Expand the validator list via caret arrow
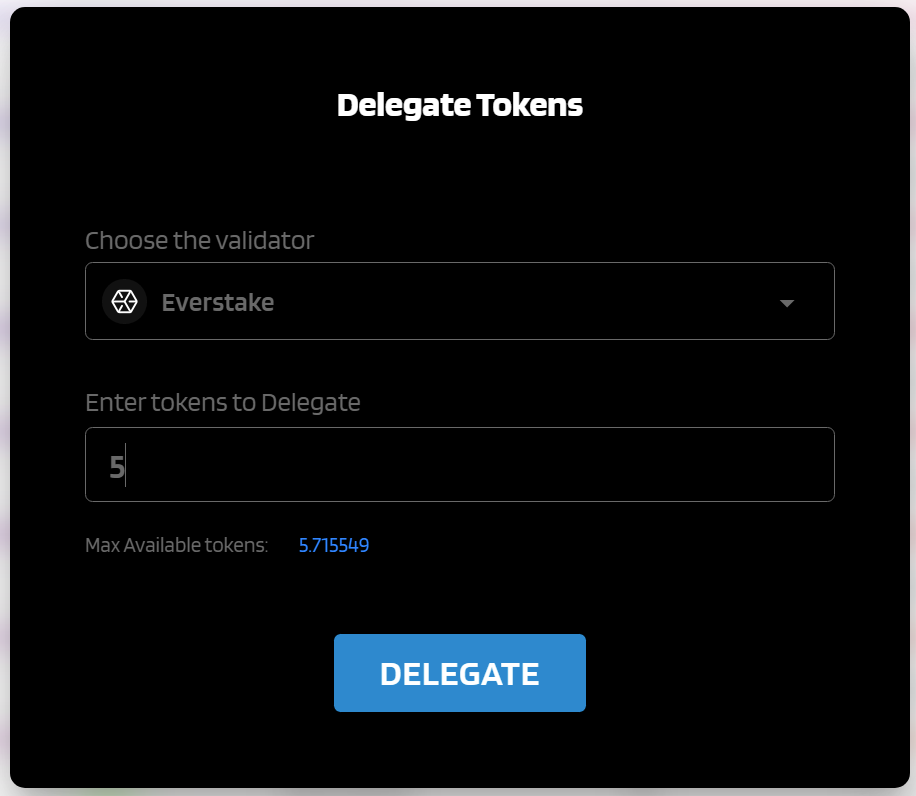Screen dimensions: 916x796 click(787, 303)
